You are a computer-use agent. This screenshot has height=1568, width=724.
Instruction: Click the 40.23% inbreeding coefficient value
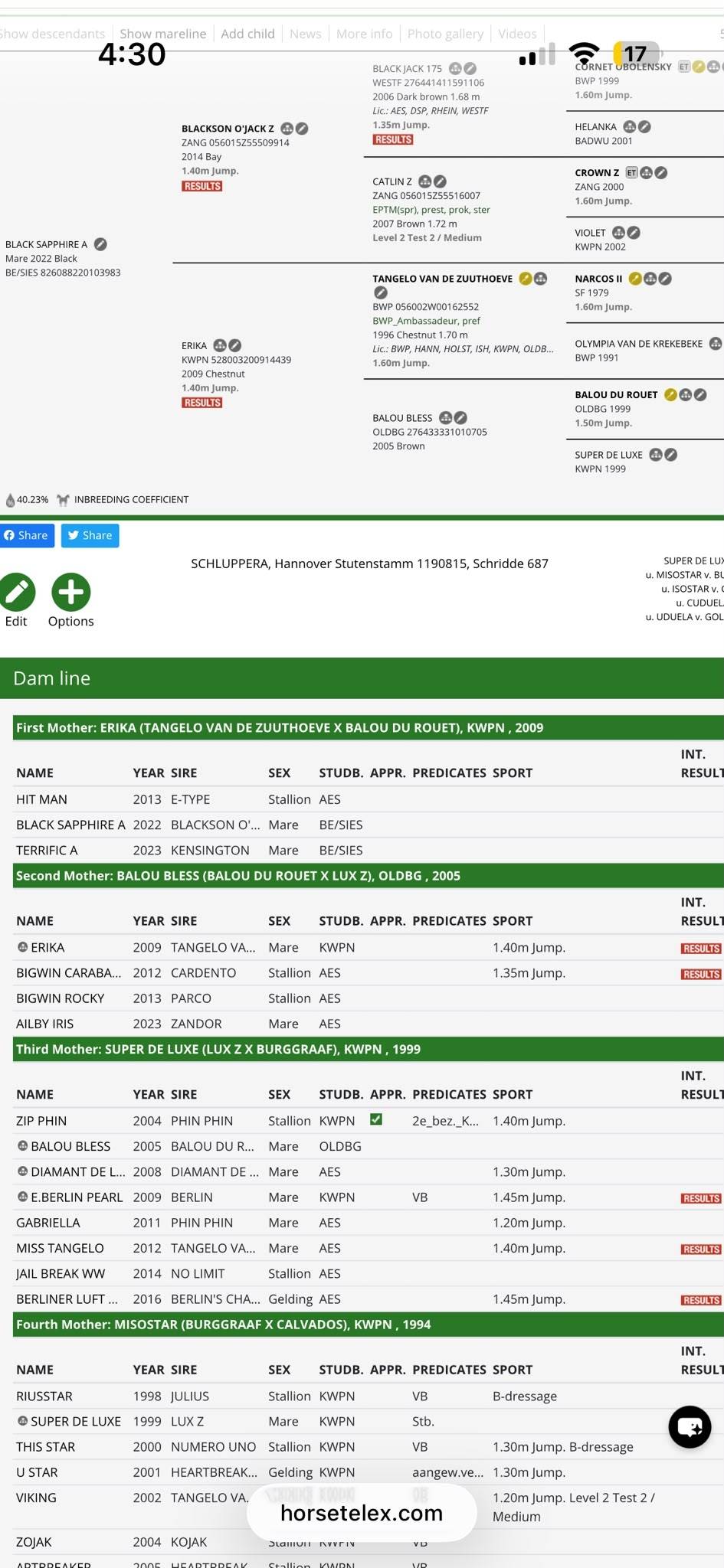[x=32, y=500]
